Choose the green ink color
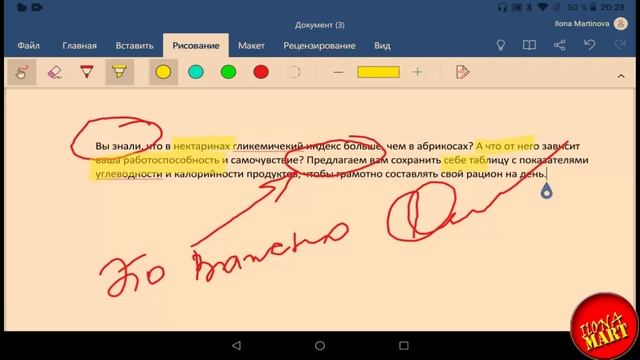The image size is (640, 360). click(x=228, y=72)
